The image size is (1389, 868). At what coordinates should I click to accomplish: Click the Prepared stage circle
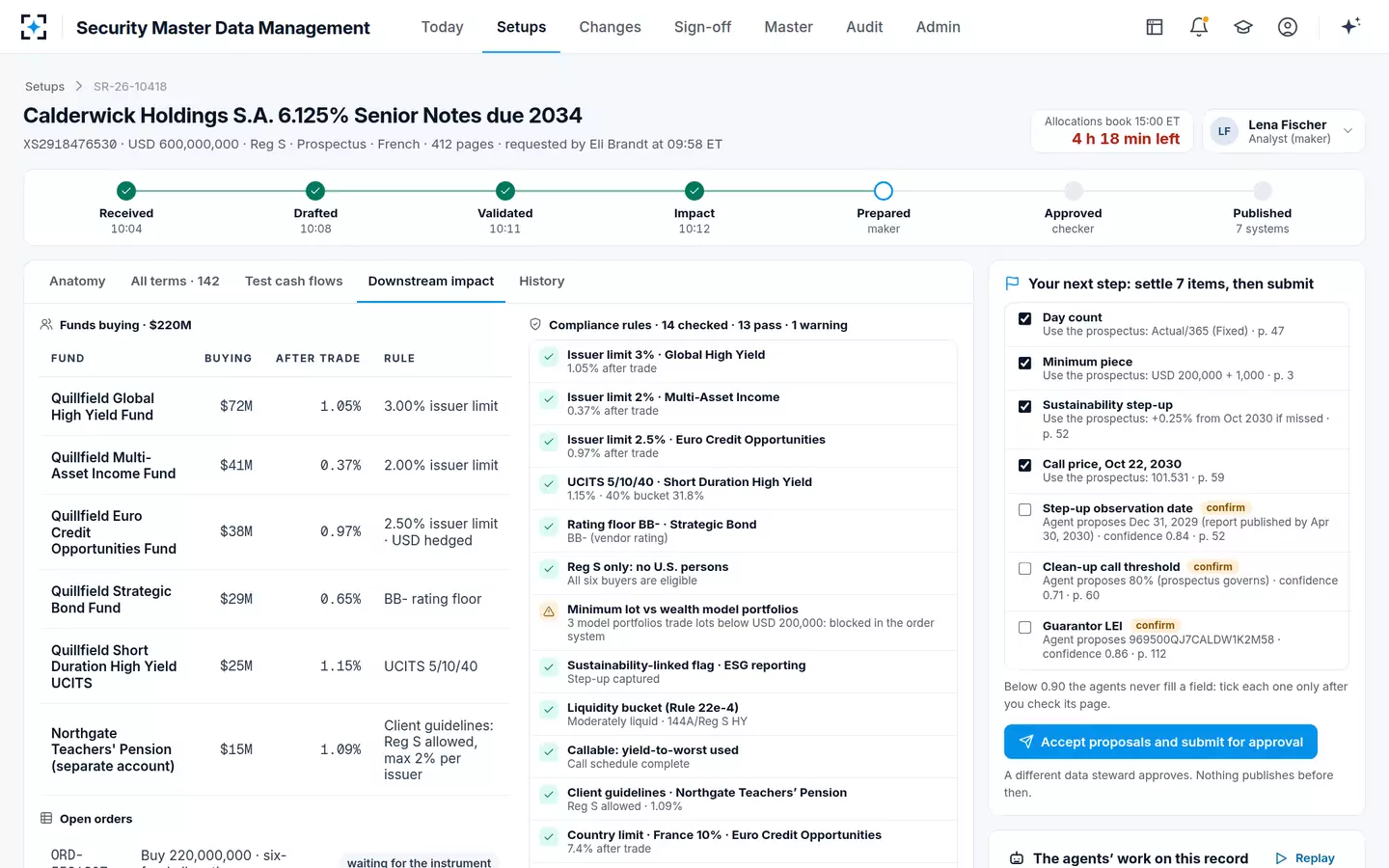(884, 191)
